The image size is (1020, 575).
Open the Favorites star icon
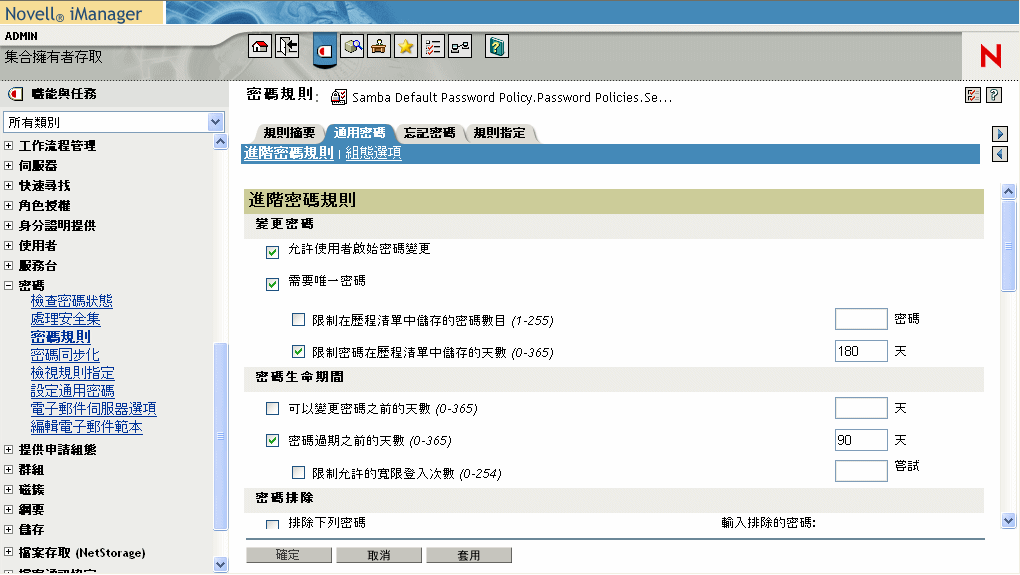pos(406,47)
